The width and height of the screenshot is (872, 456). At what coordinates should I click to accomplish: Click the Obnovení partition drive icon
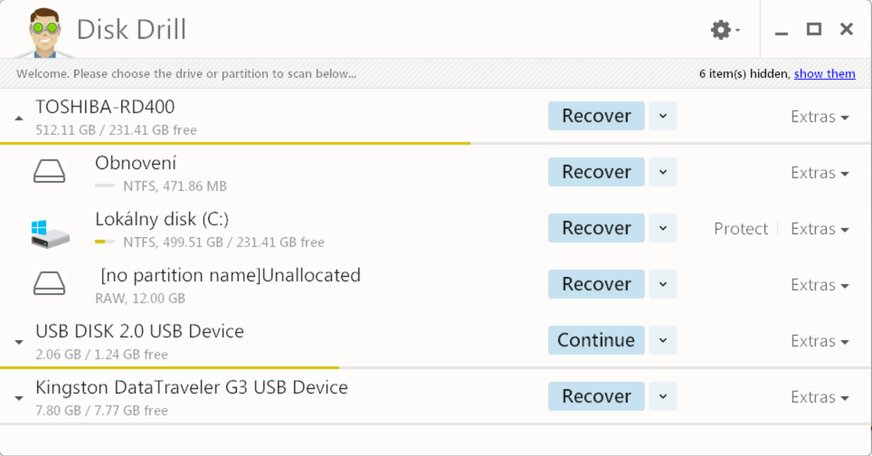coord(50,172)
